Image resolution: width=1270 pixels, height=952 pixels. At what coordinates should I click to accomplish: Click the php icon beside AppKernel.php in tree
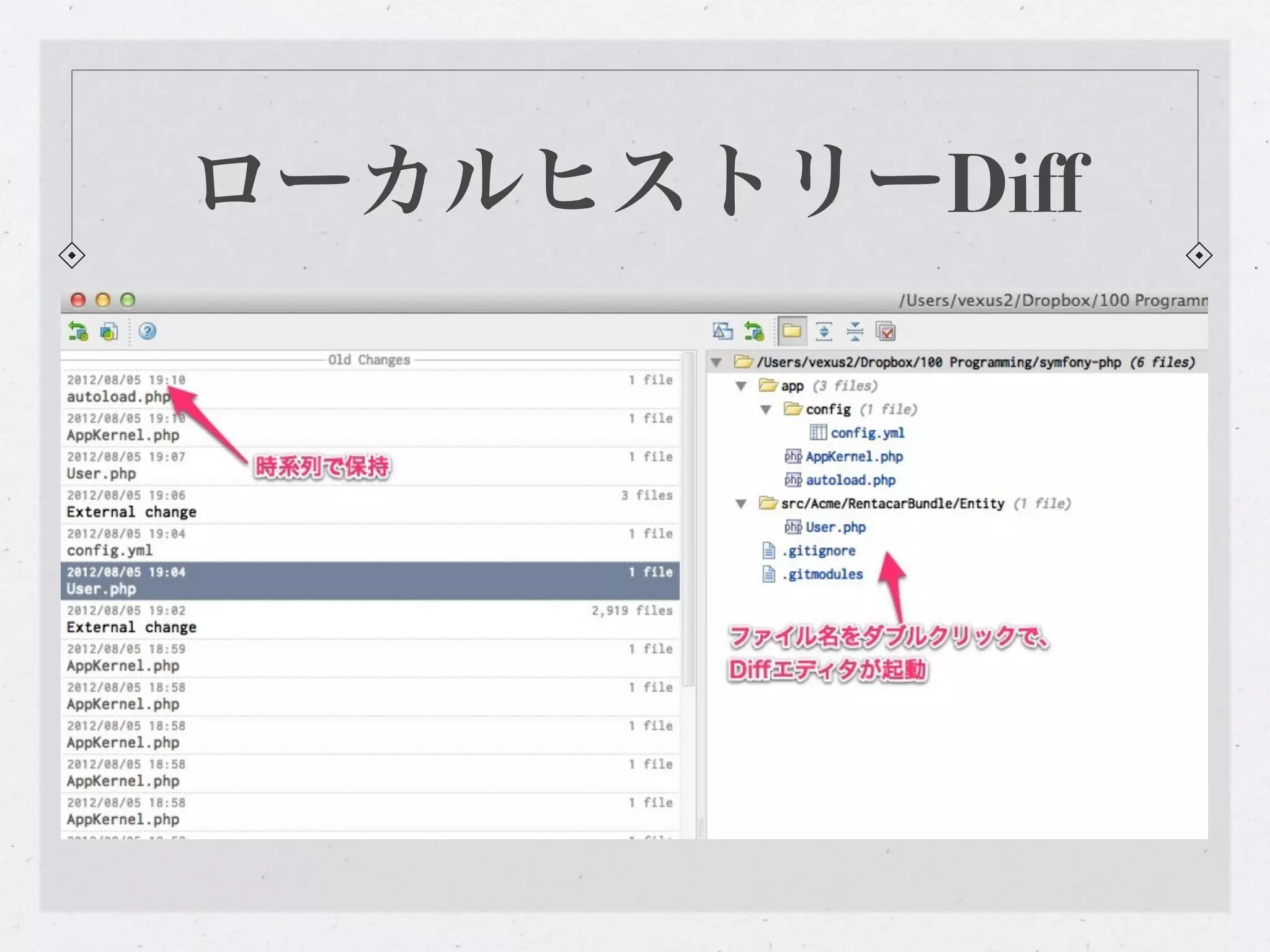tap(793, 457)
